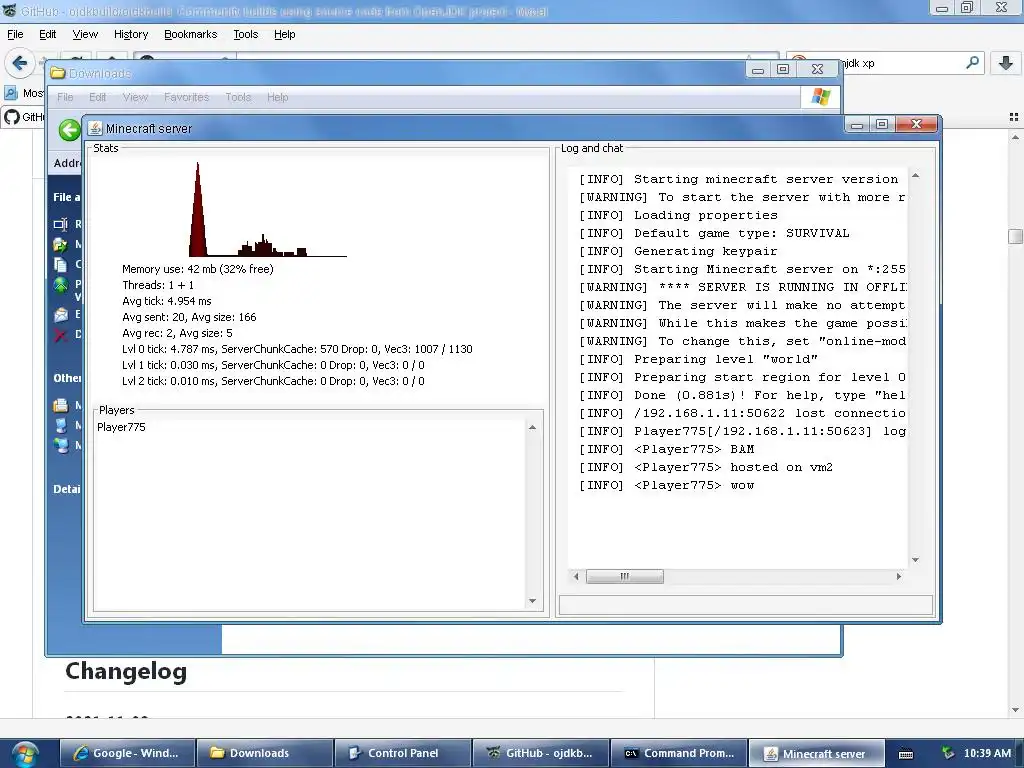Open the Downloads window Tools menu

point(238,97)
